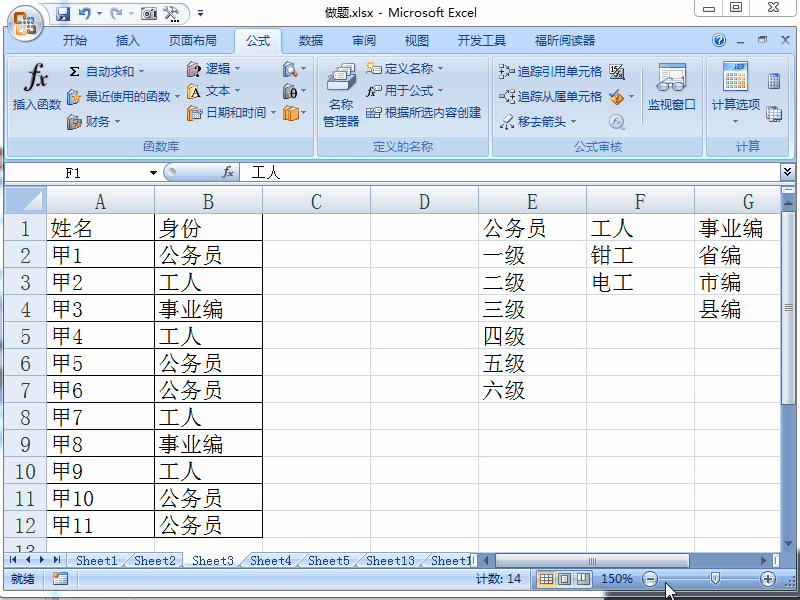
Task: Click the Select All corner button
Action: pos(26,201)
